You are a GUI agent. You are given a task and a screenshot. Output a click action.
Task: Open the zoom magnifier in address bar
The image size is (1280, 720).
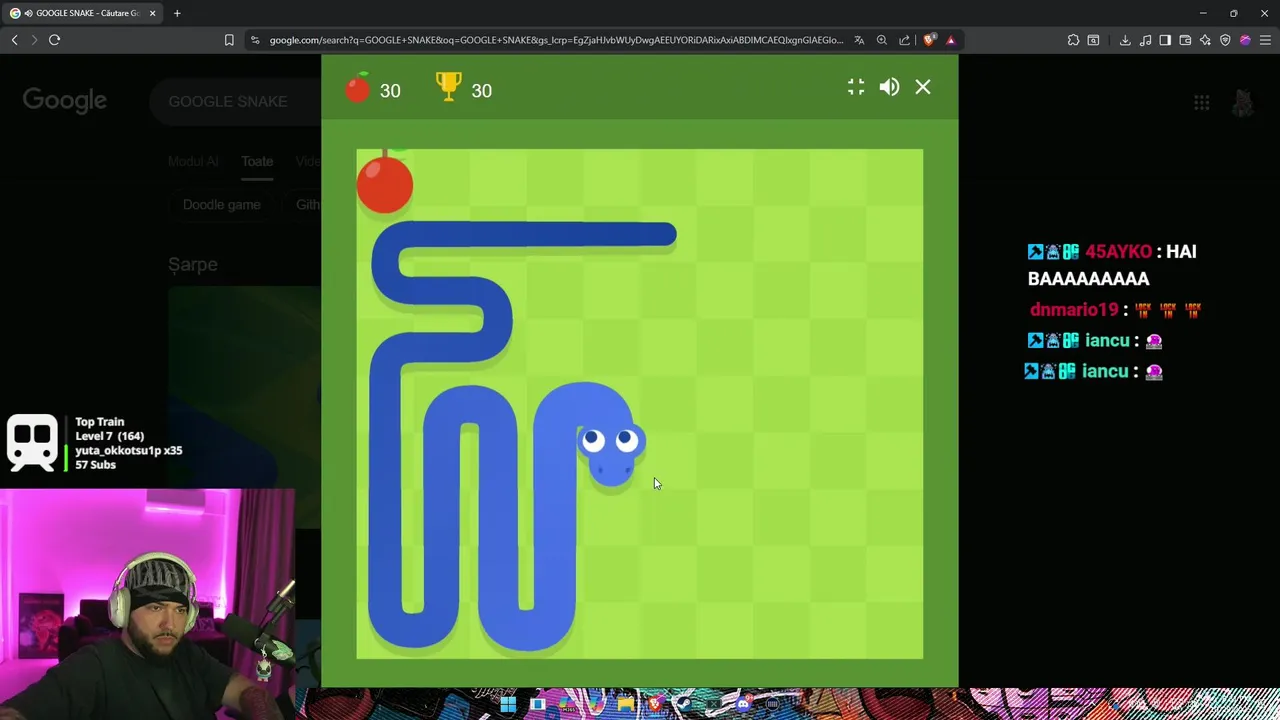click(x=882, y=40)
